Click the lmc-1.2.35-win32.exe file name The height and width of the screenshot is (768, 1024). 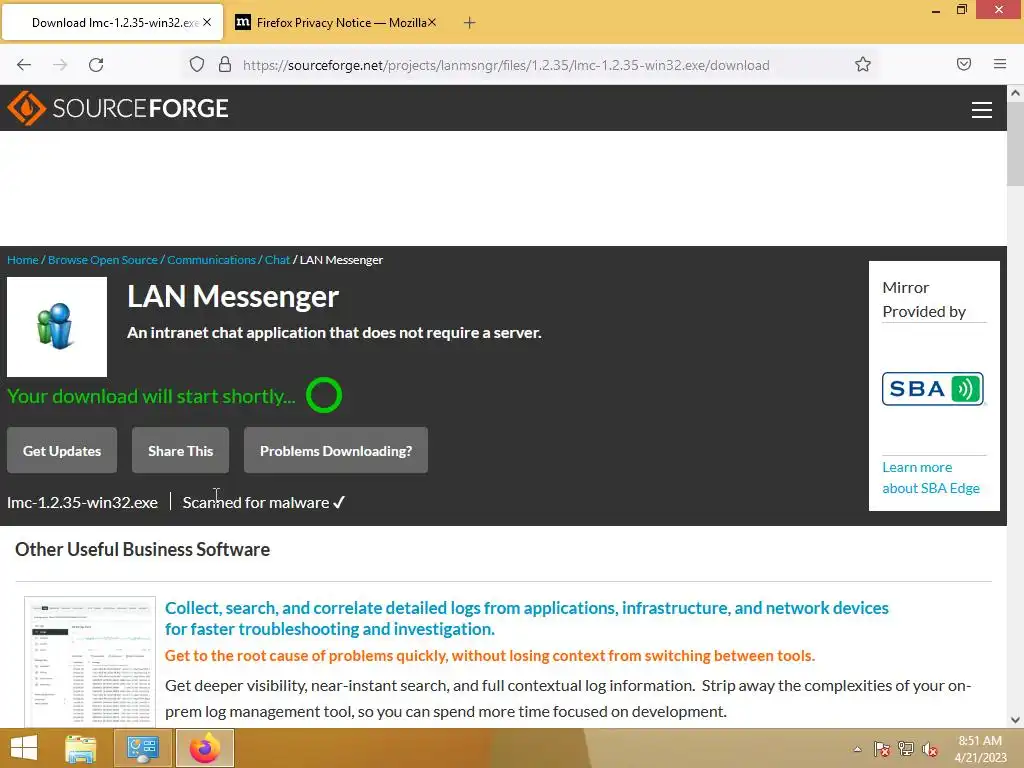pos(82,502)
